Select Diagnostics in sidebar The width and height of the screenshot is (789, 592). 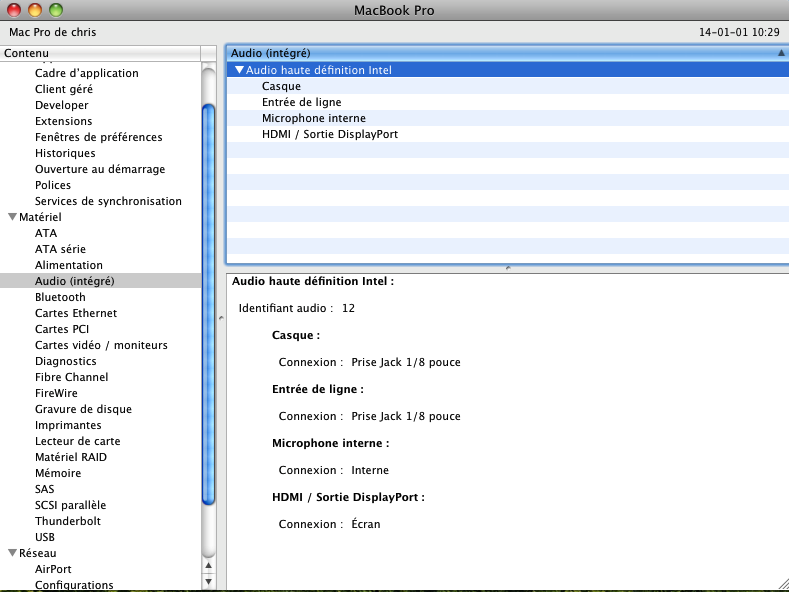pos(65,361)
